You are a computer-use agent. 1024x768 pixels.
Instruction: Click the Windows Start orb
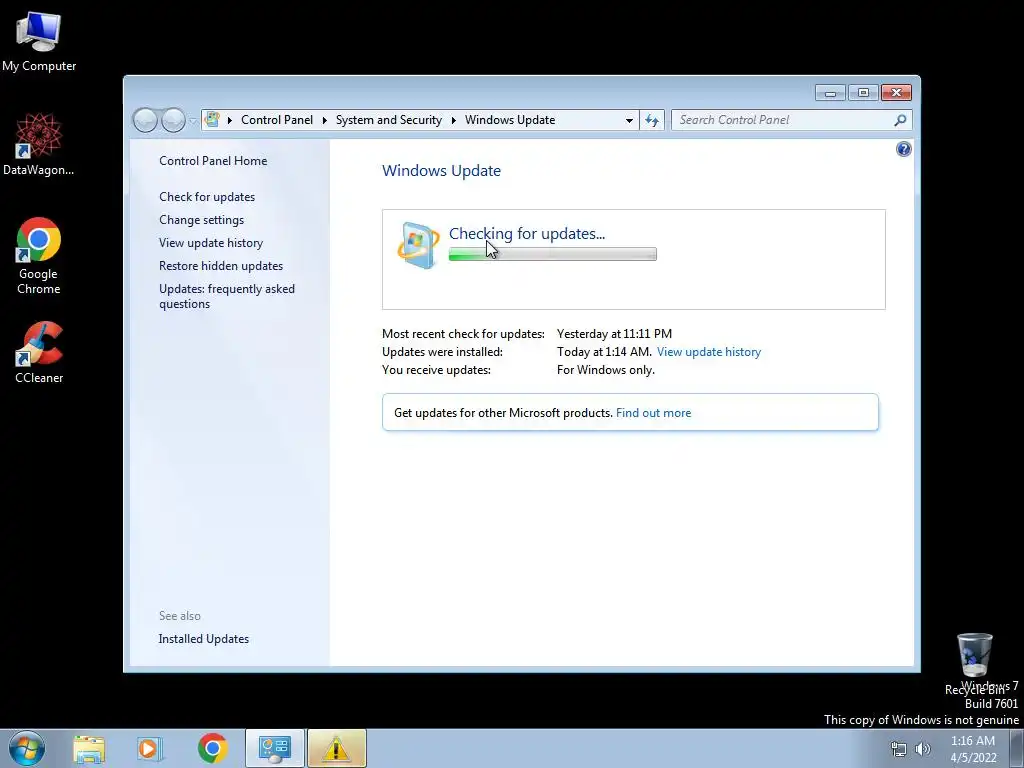[27, 748]
